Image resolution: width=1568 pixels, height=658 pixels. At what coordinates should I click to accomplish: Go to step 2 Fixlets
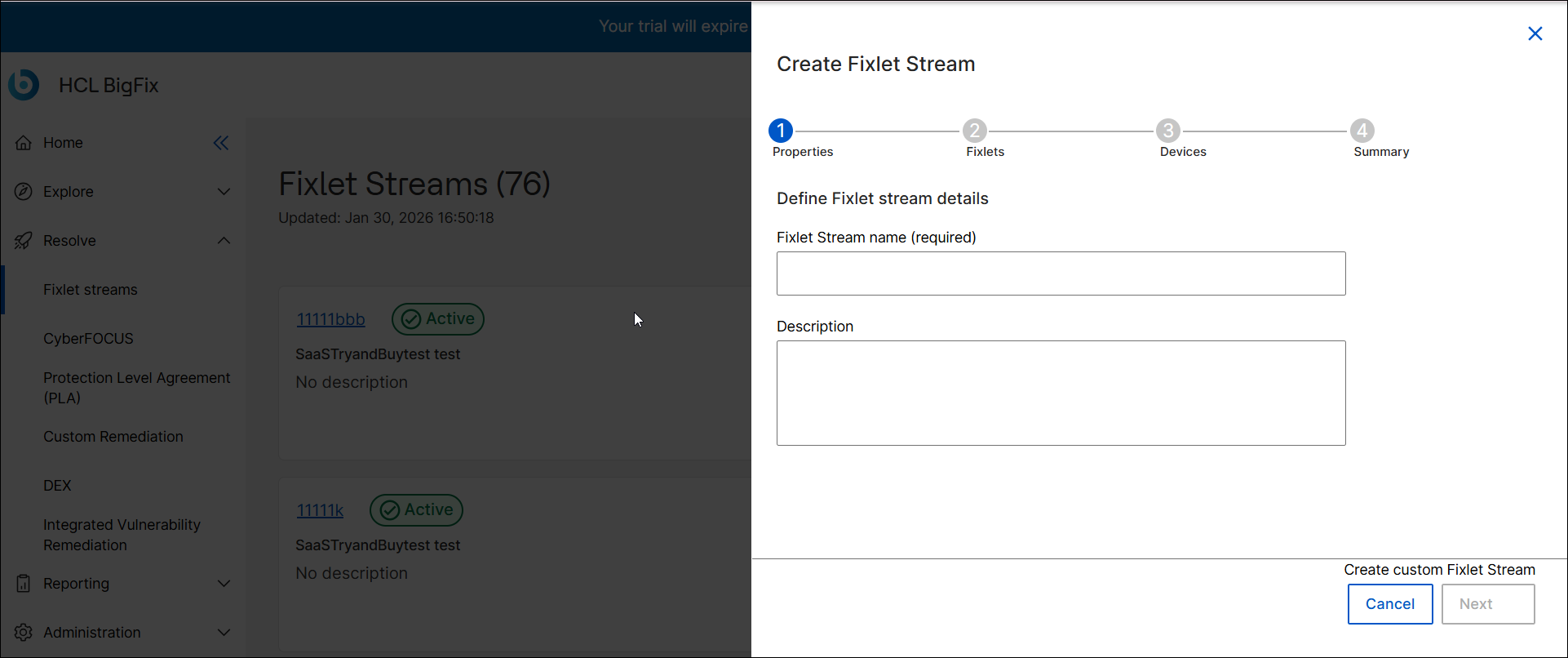point(974,131)
